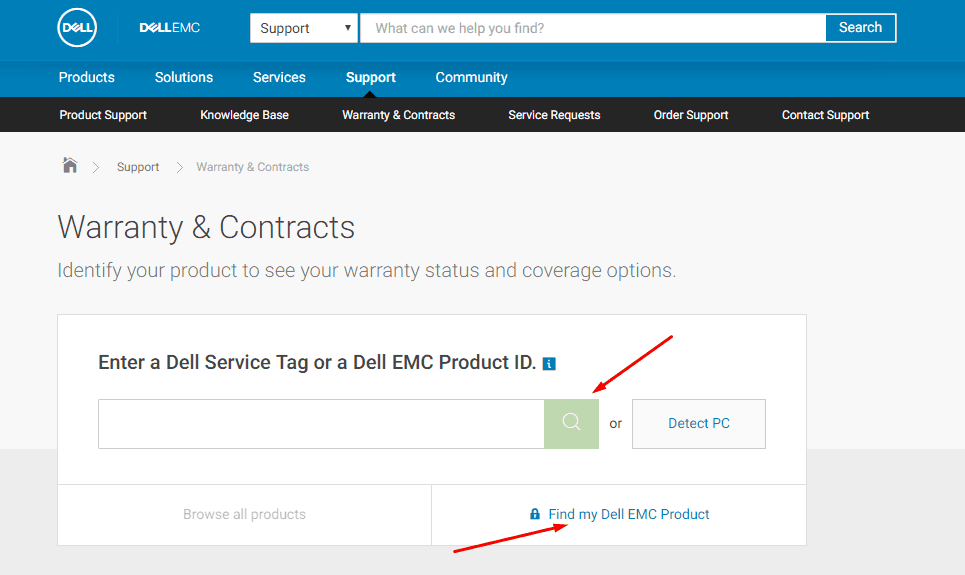
Task: Focus the Service Tag input field
Action: [x=321, y=424]
